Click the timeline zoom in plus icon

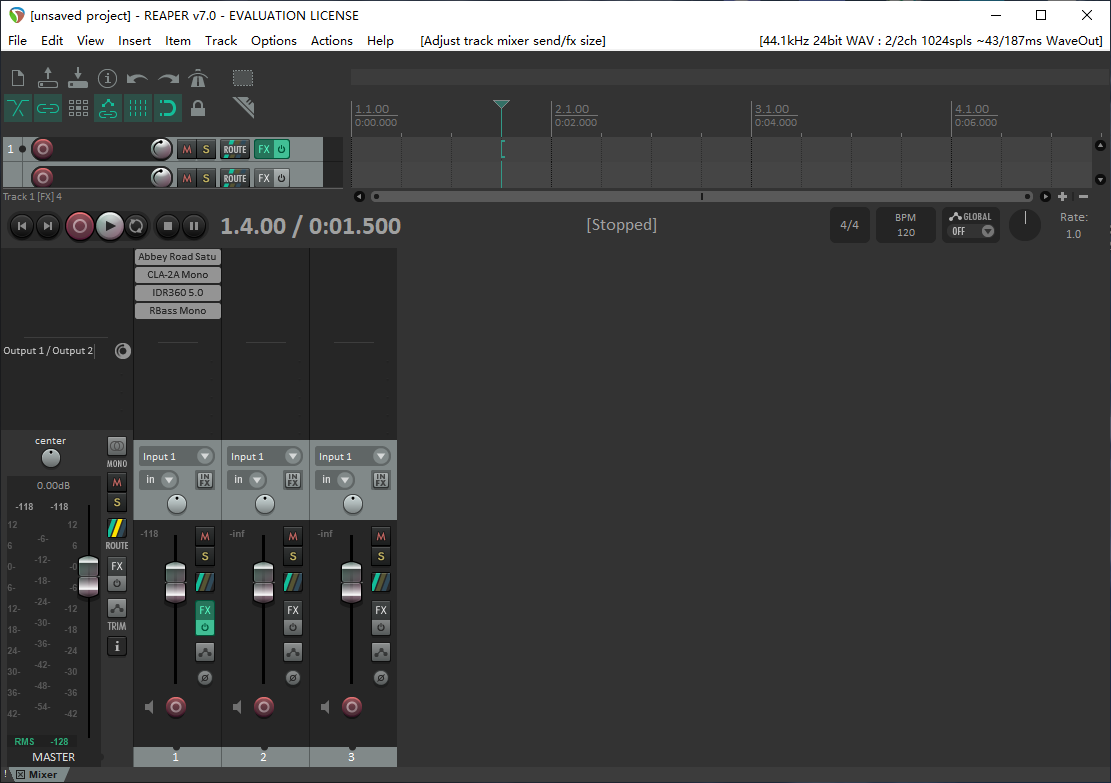1062,196
